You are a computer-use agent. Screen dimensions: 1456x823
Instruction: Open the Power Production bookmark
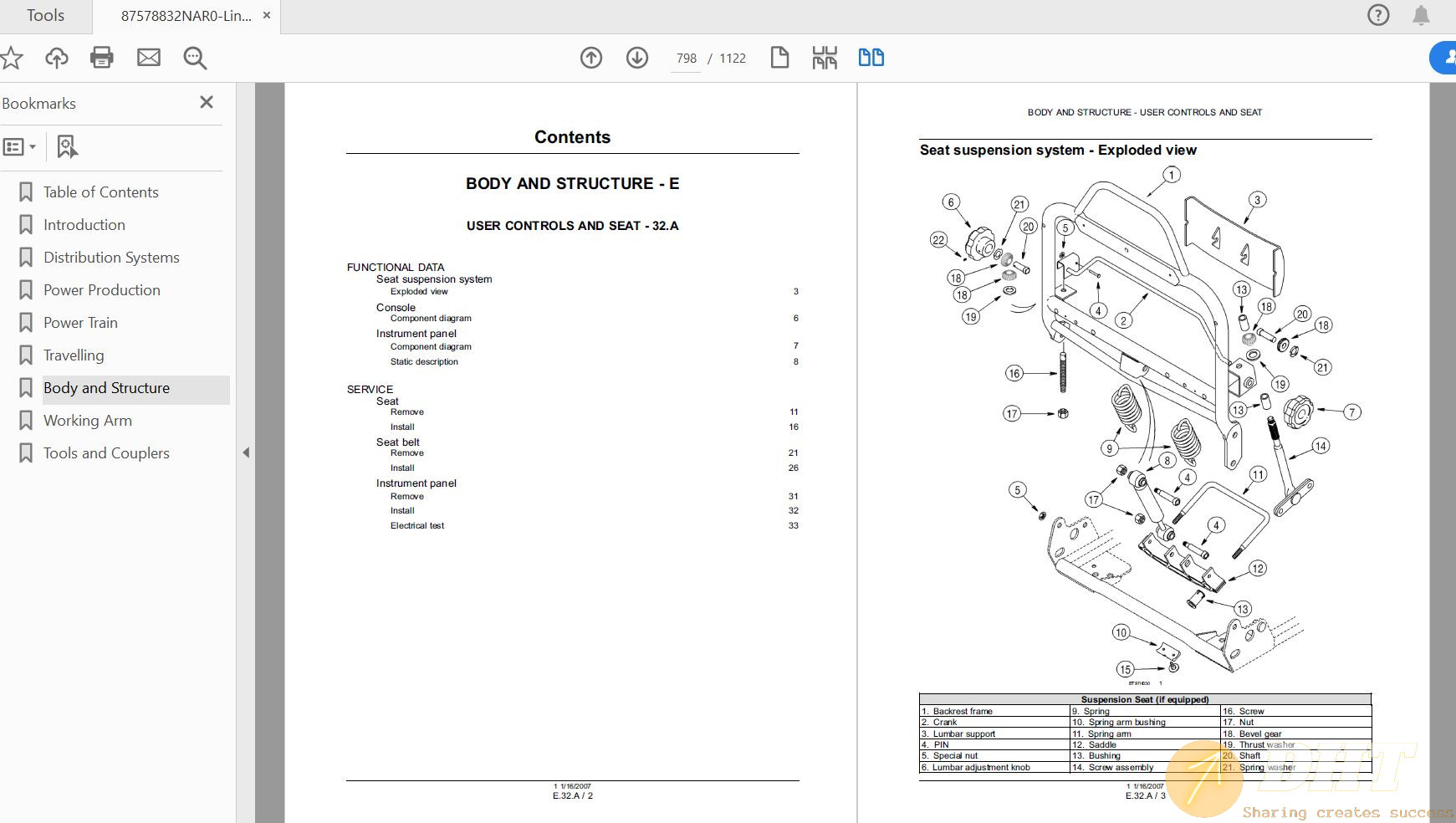tap(101, 289)
